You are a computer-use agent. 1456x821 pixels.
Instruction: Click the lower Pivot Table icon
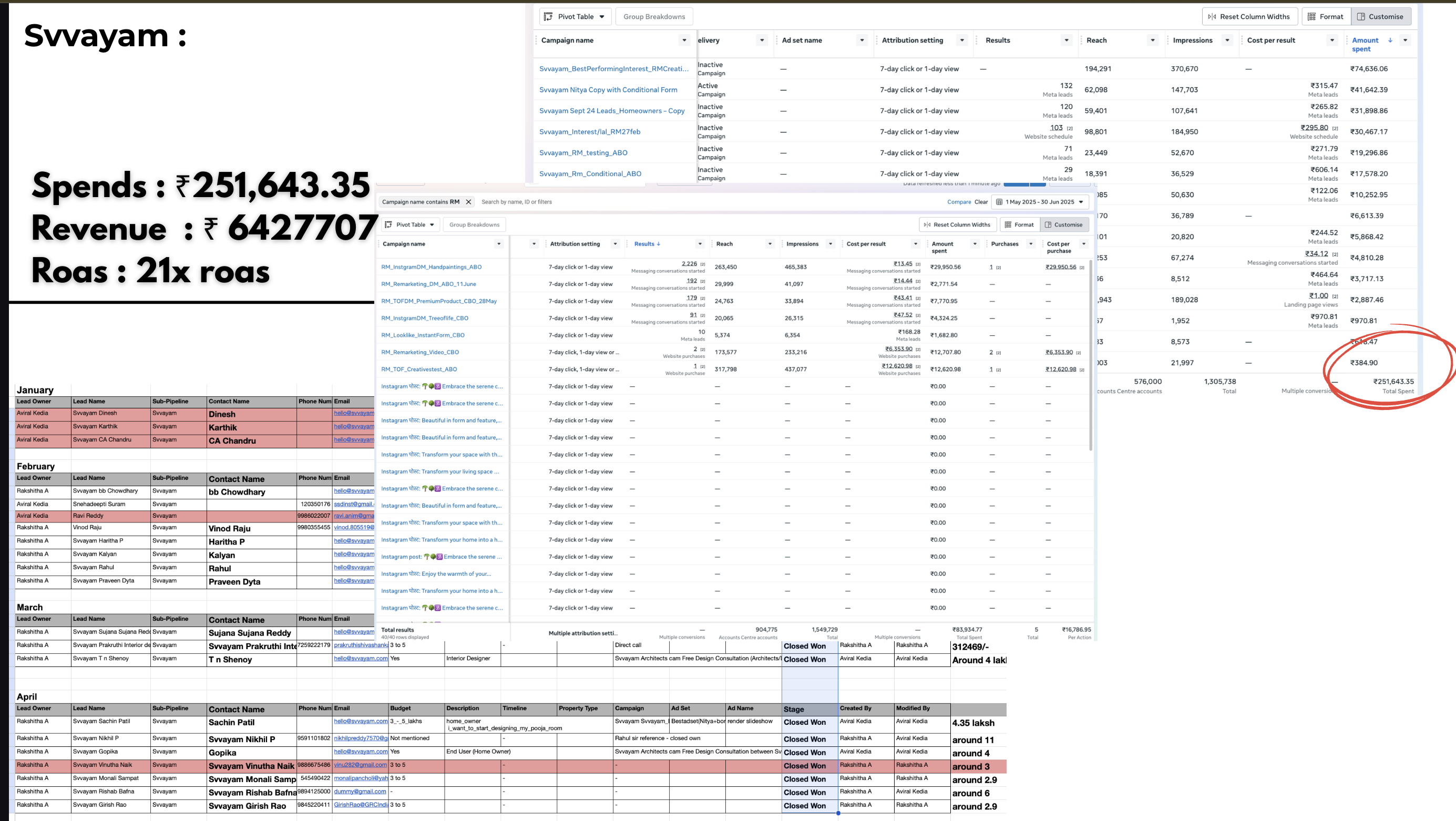click(388, 224)
